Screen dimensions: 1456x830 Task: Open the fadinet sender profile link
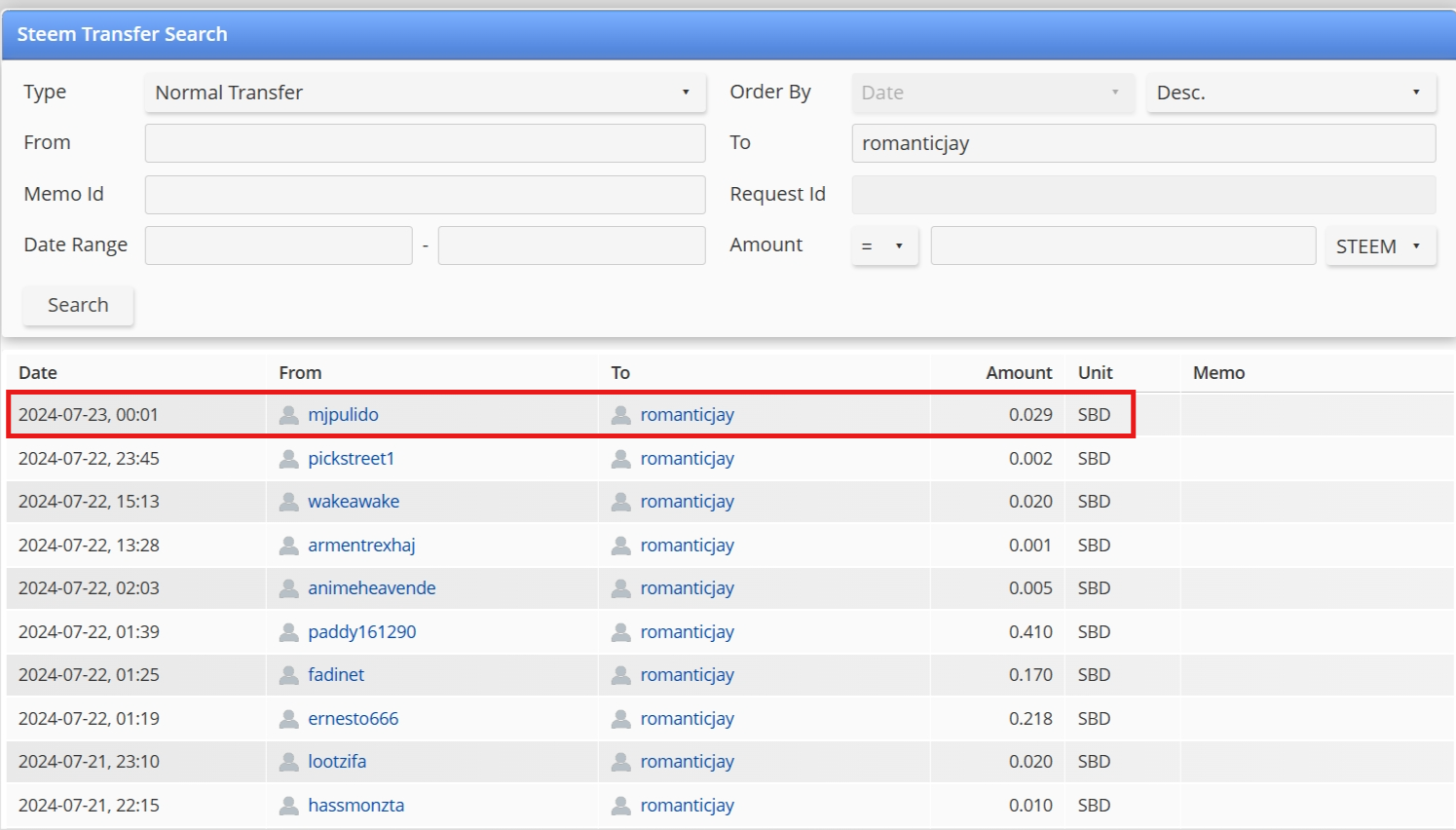tap(336, 675)
